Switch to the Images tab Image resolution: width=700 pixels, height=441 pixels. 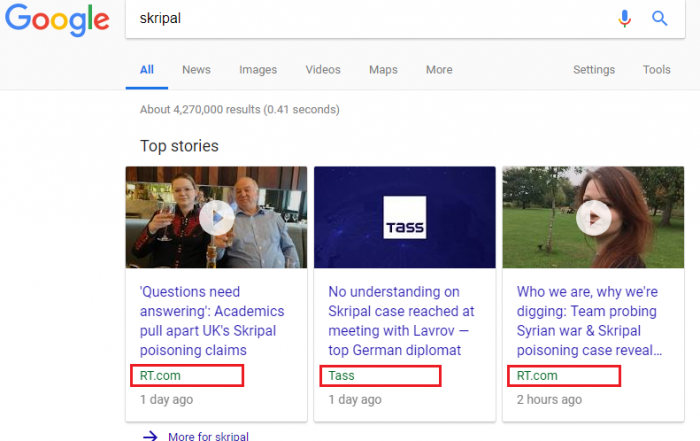tap(258, 70)
